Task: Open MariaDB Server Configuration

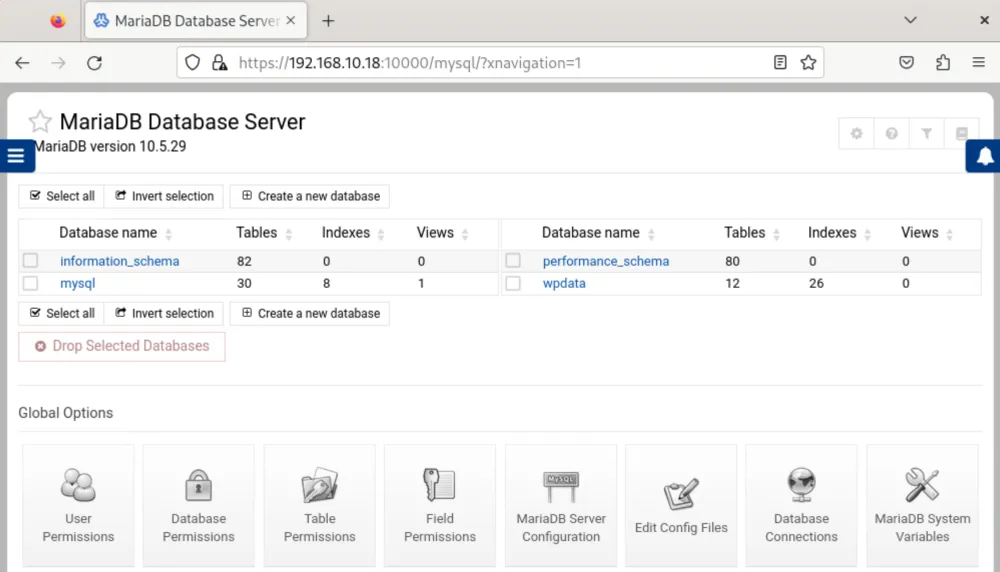Action: click(x=561, y=504)
